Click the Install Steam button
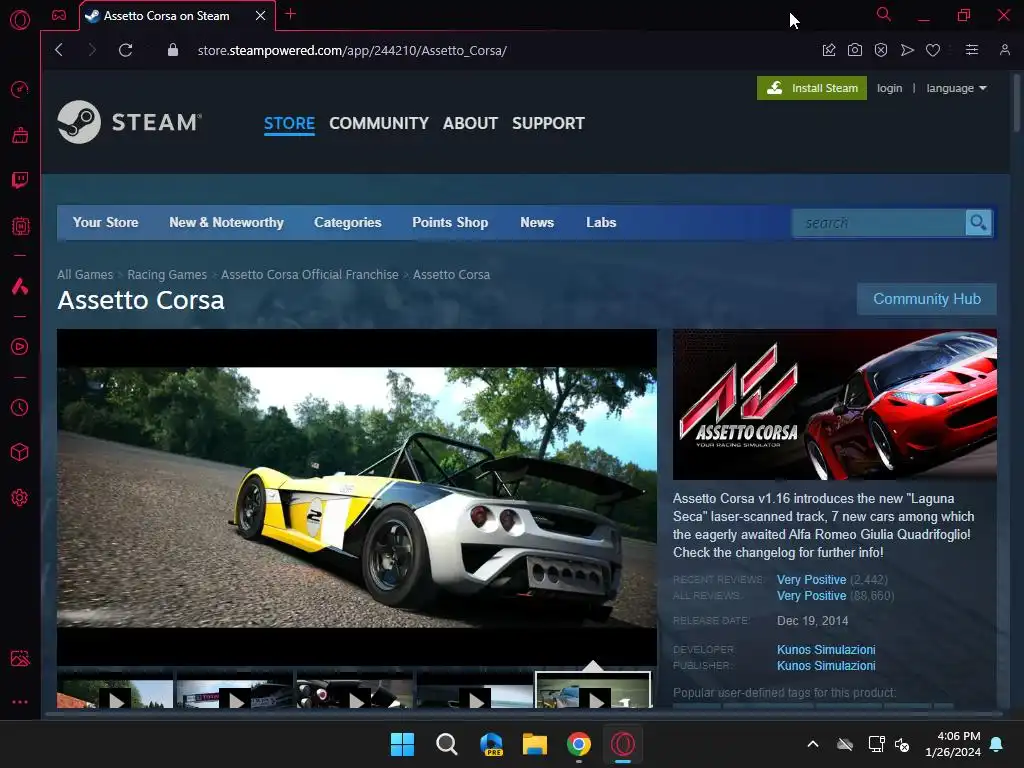 (812, 88)
